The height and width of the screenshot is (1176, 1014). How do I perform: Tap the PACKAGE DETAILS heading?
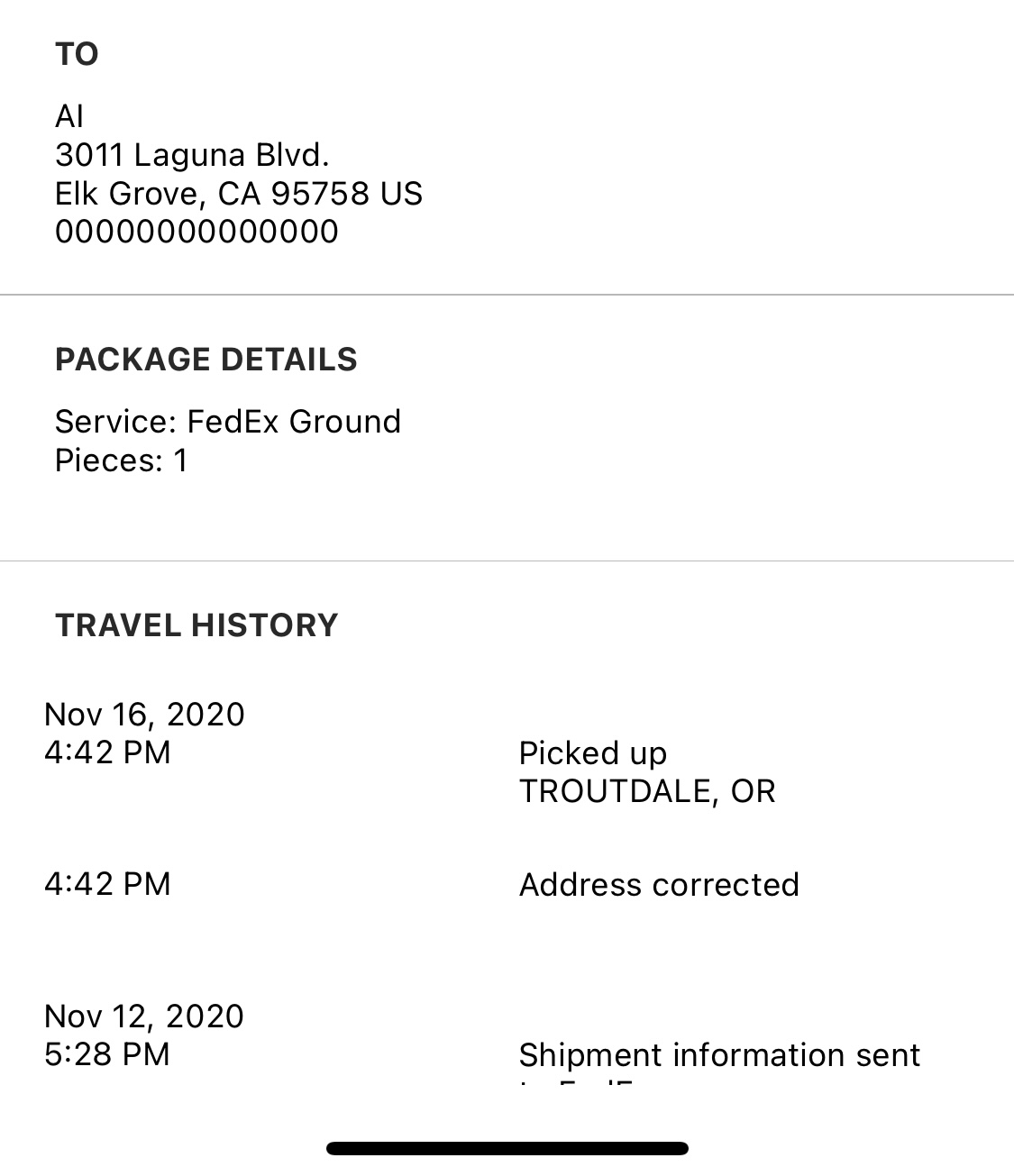pyautogui.click(x=206, y=360)
